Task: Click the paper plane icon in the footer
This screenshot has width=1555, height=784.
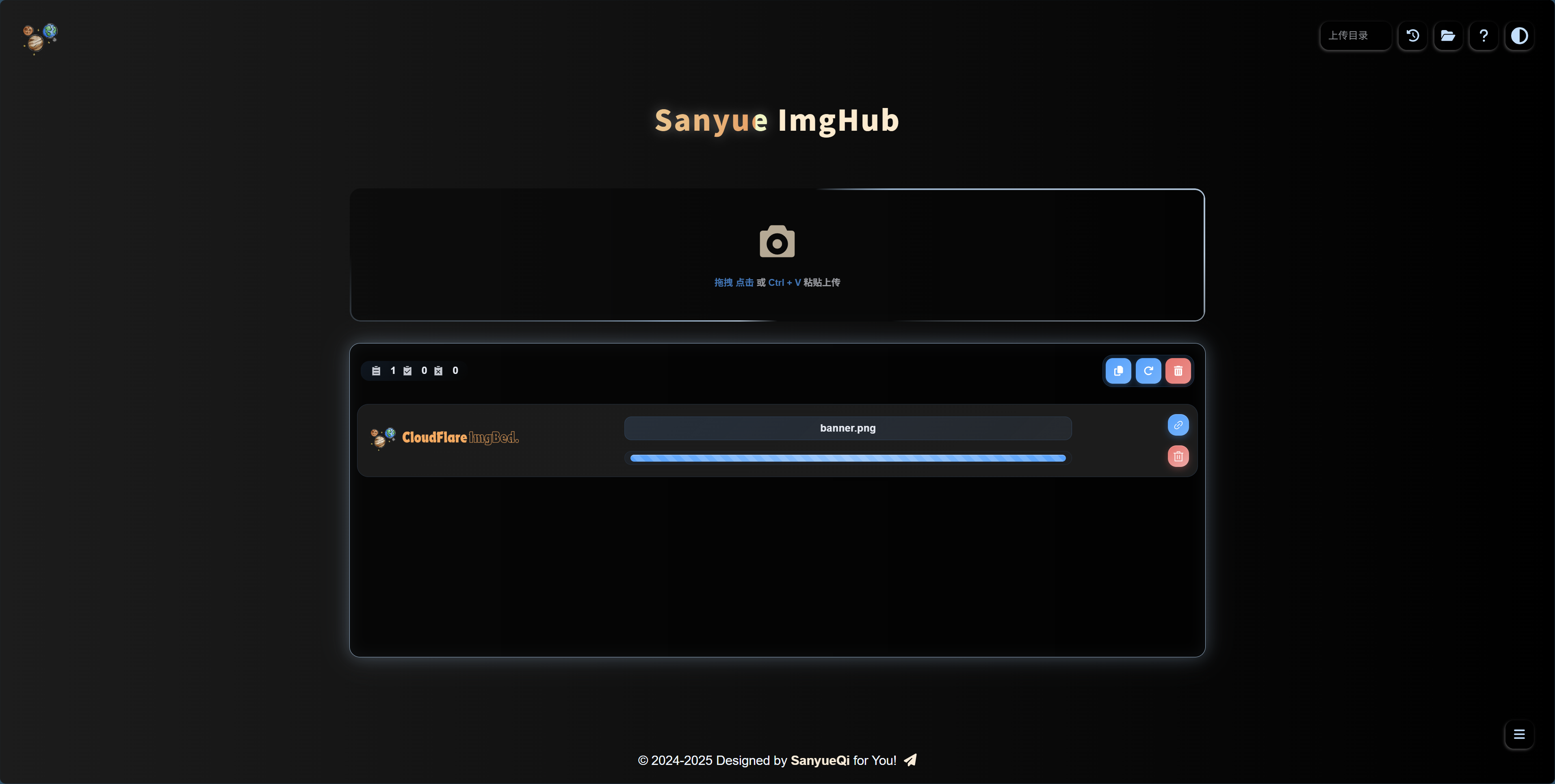Action: click(910, 760)
